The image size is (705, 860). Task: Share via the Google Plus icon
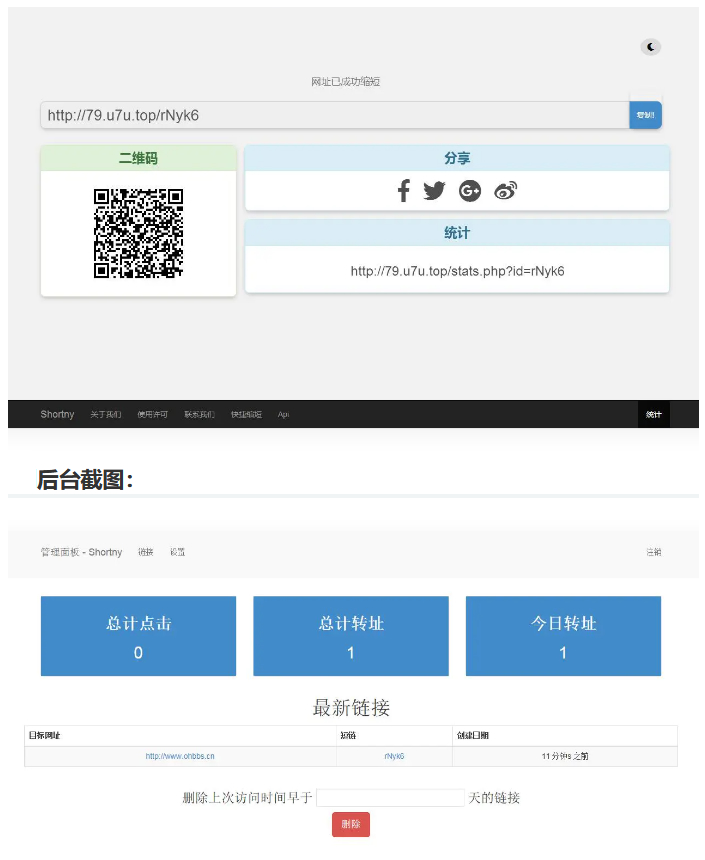coord(470,191)
